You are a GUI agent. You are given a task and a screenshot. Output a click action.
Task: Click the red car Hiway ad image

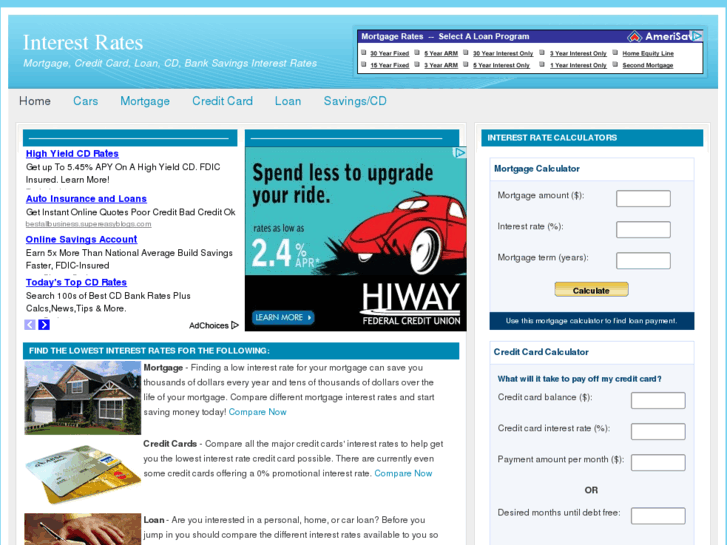356,239
